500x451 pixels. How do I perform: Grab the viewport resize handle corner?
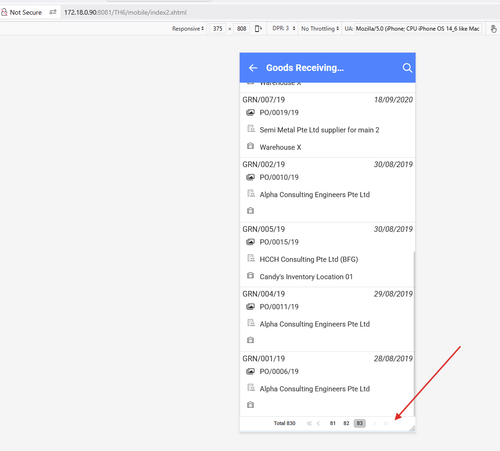pyautogui.click(x=412, y=428)
